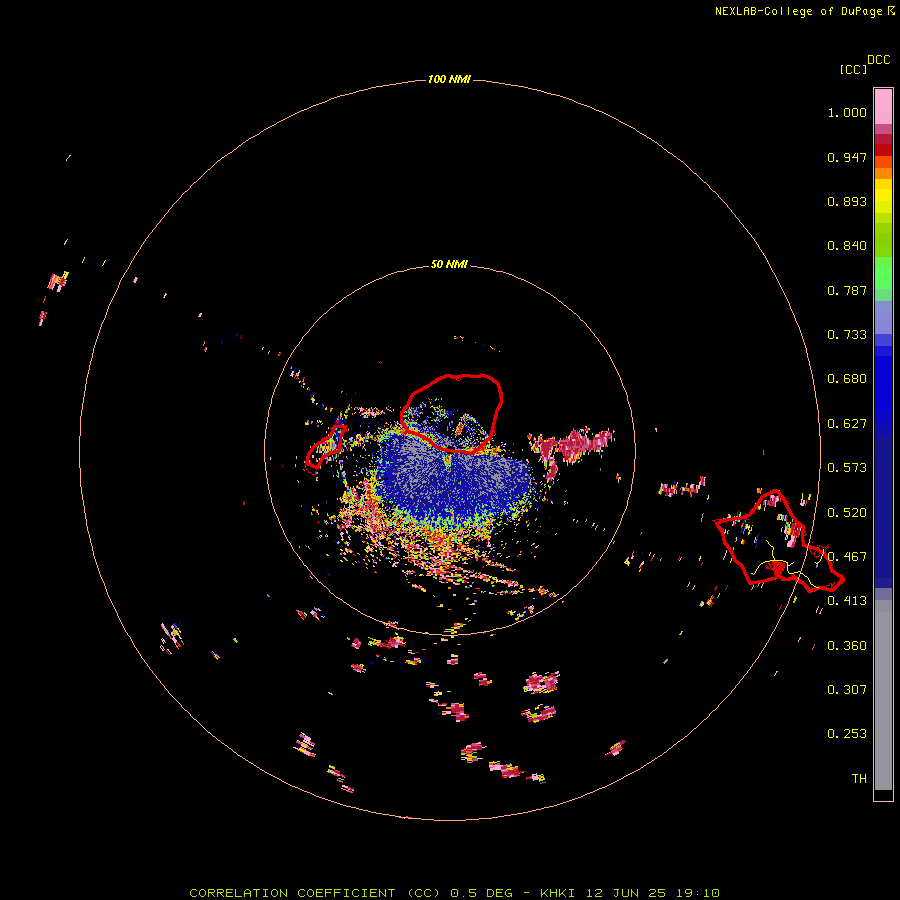Click the 0.680 color scale value
The height and width of the screenshot is (900, 900).
coord(847,379)
